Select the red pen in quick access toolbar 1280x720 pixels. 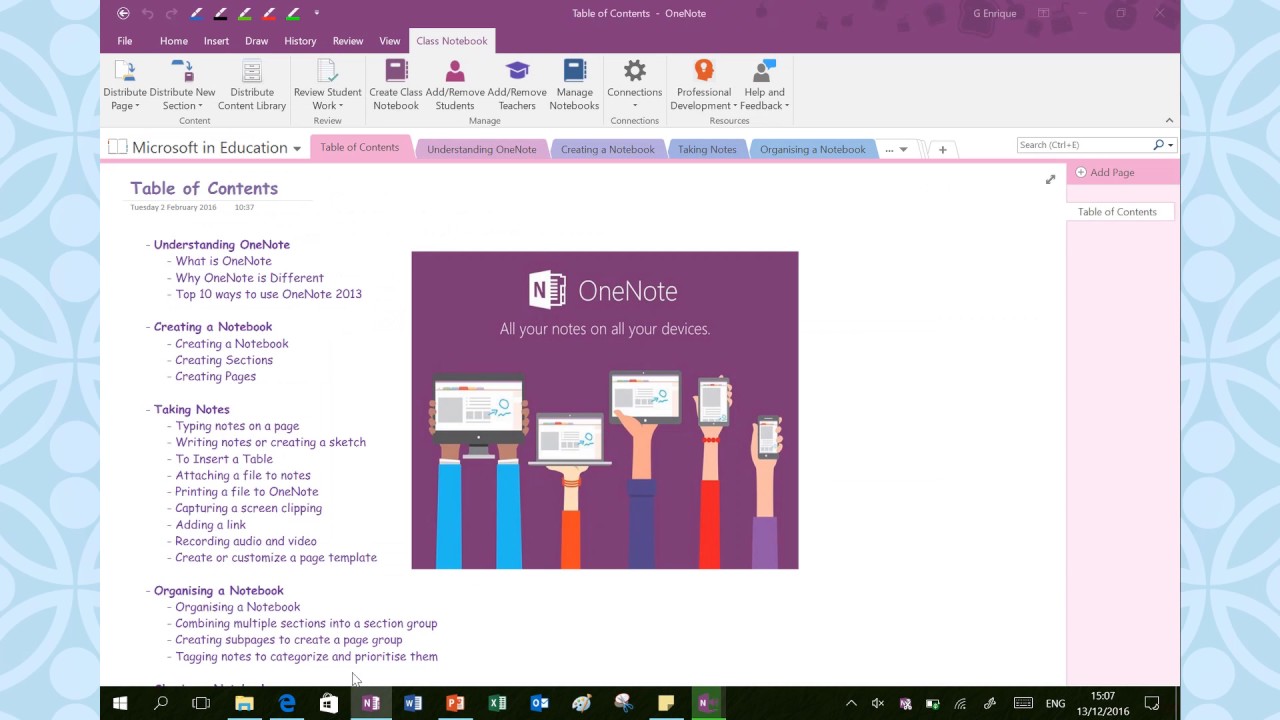[x=269, y=13]
